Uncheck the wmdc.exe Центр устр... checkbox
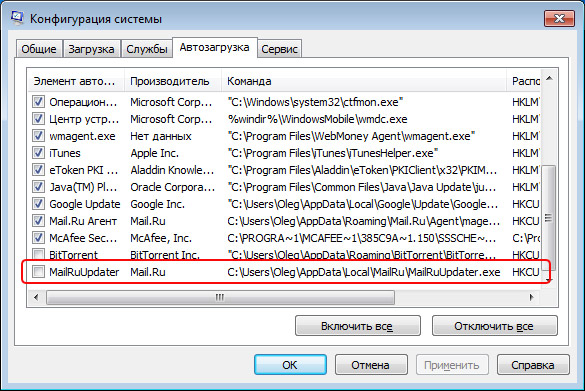585x391 pixels. coord(38,119)
